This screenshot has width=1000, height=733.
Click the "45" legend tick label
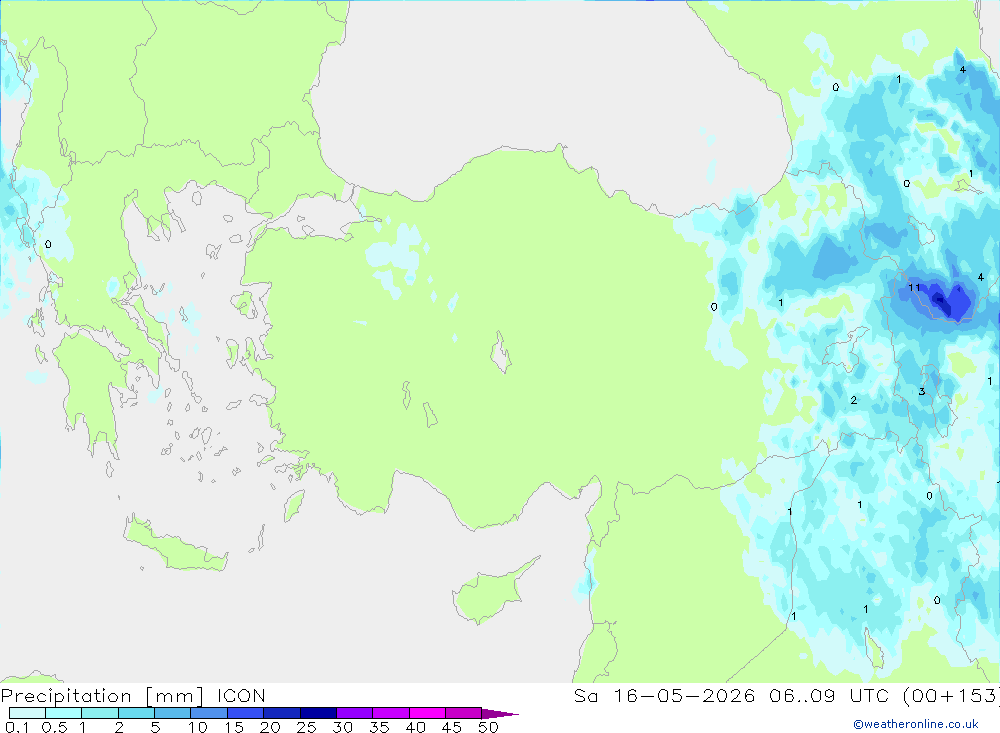[452, 727]
